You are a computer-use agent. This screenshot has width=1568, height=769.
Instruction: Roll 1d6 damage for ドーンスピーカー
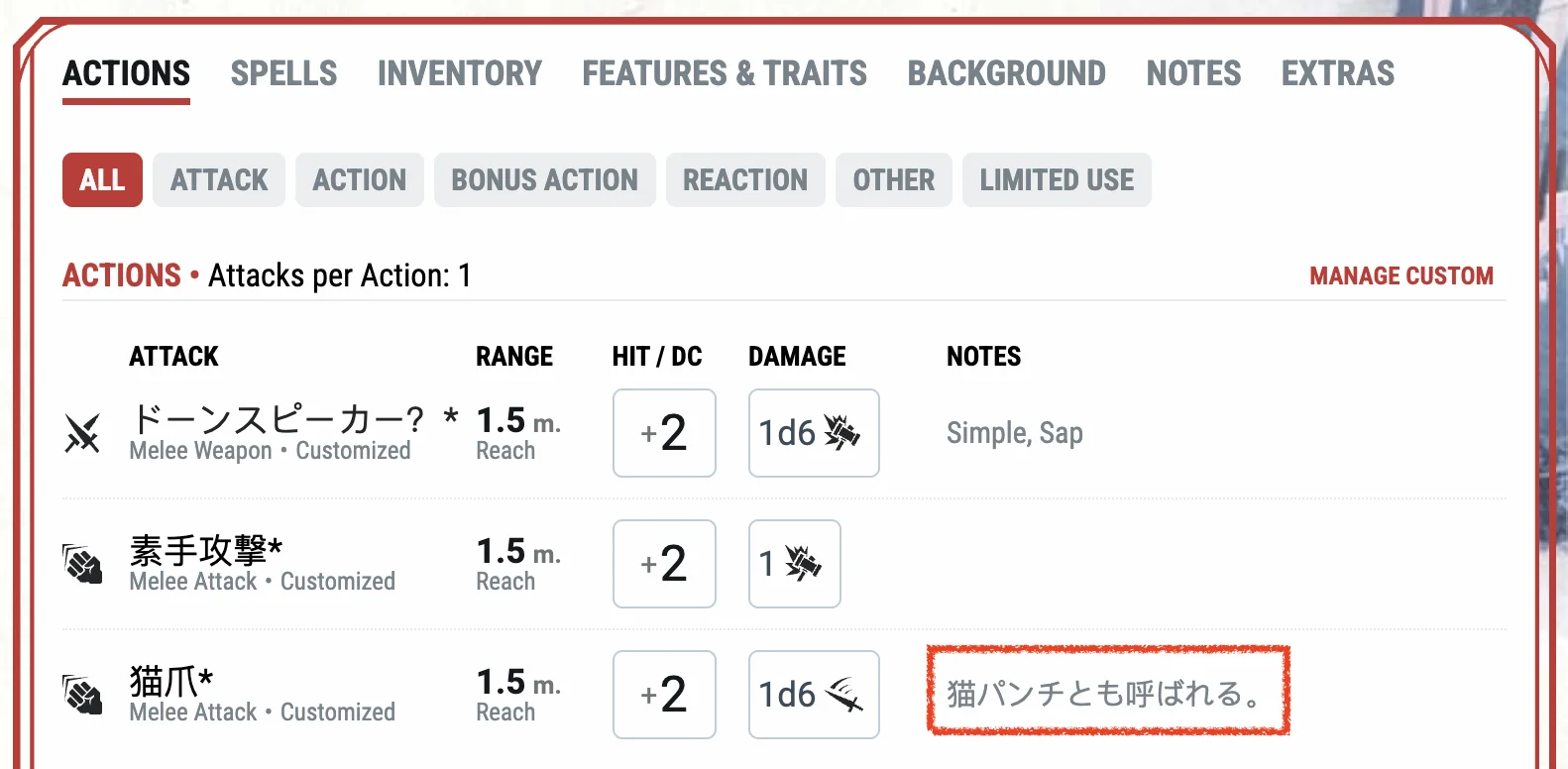click(x=814, y=433)
